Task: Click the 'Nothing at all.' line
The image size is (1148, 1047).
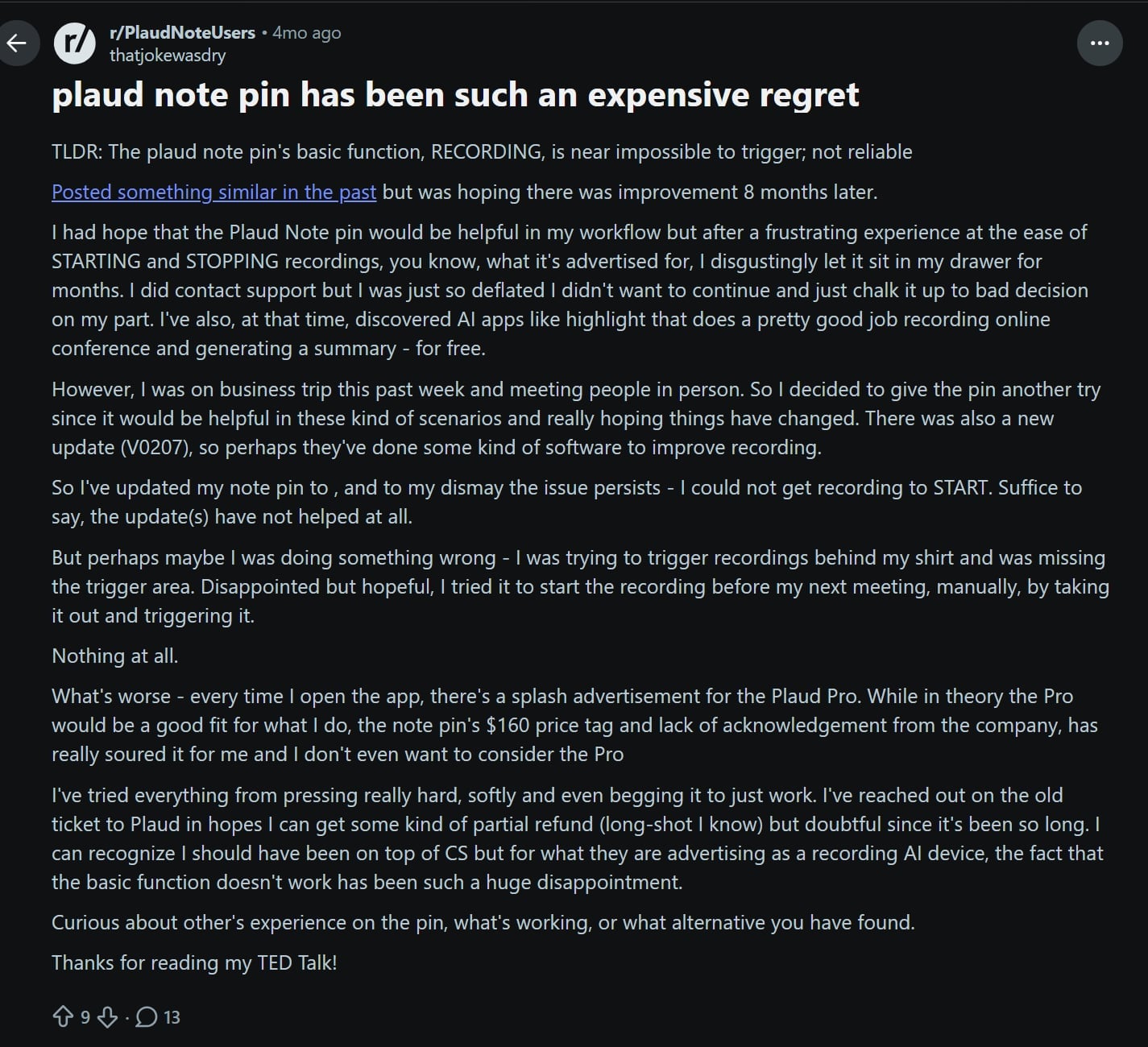Action: [114, 656]
